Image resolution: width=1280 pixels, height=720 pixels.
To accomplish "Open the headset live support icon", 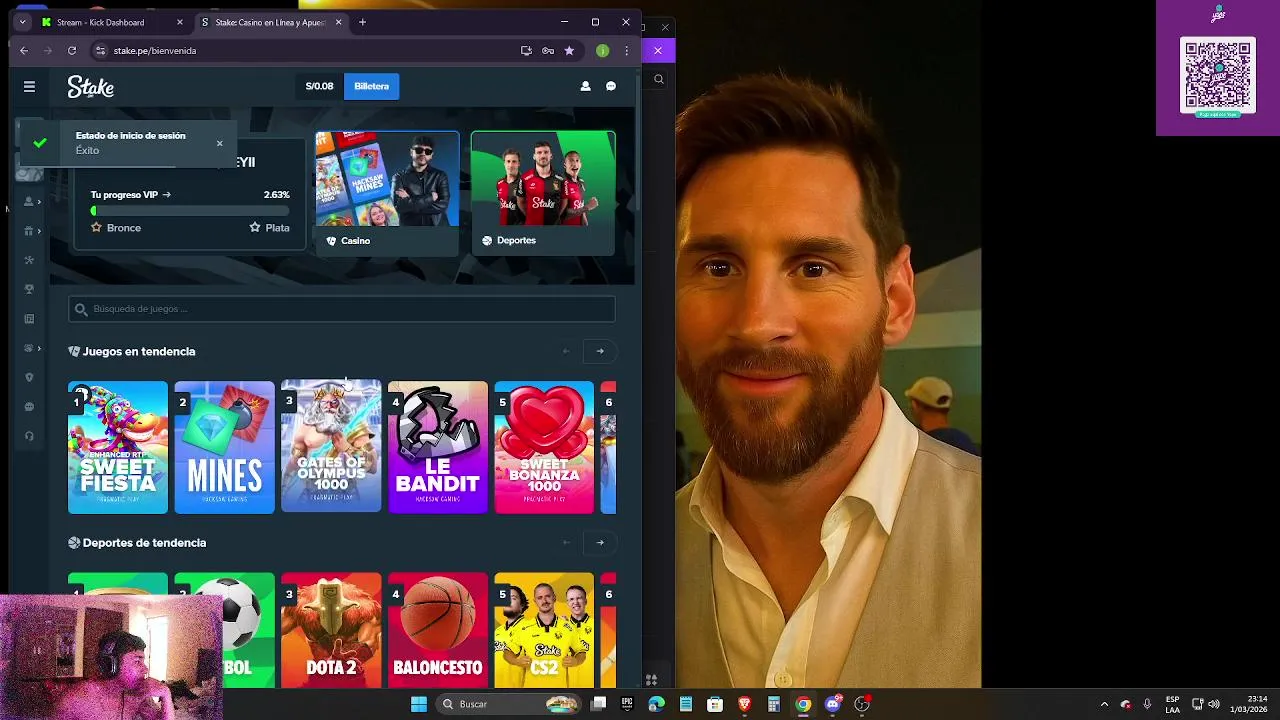I will pyautogui.click(x=29, y=436).
